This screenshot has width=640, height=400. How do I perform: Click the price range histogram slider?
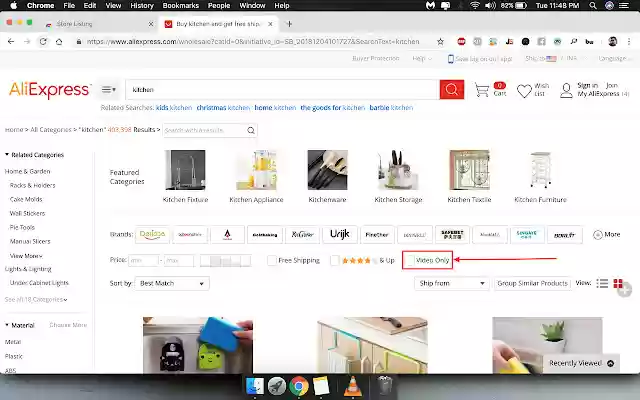pyautogui.click(x=225, y=260)
